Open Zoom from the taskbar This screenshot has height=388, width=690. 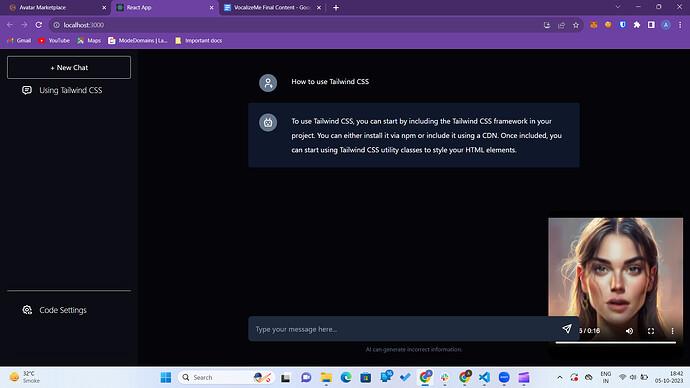point(504,377)
